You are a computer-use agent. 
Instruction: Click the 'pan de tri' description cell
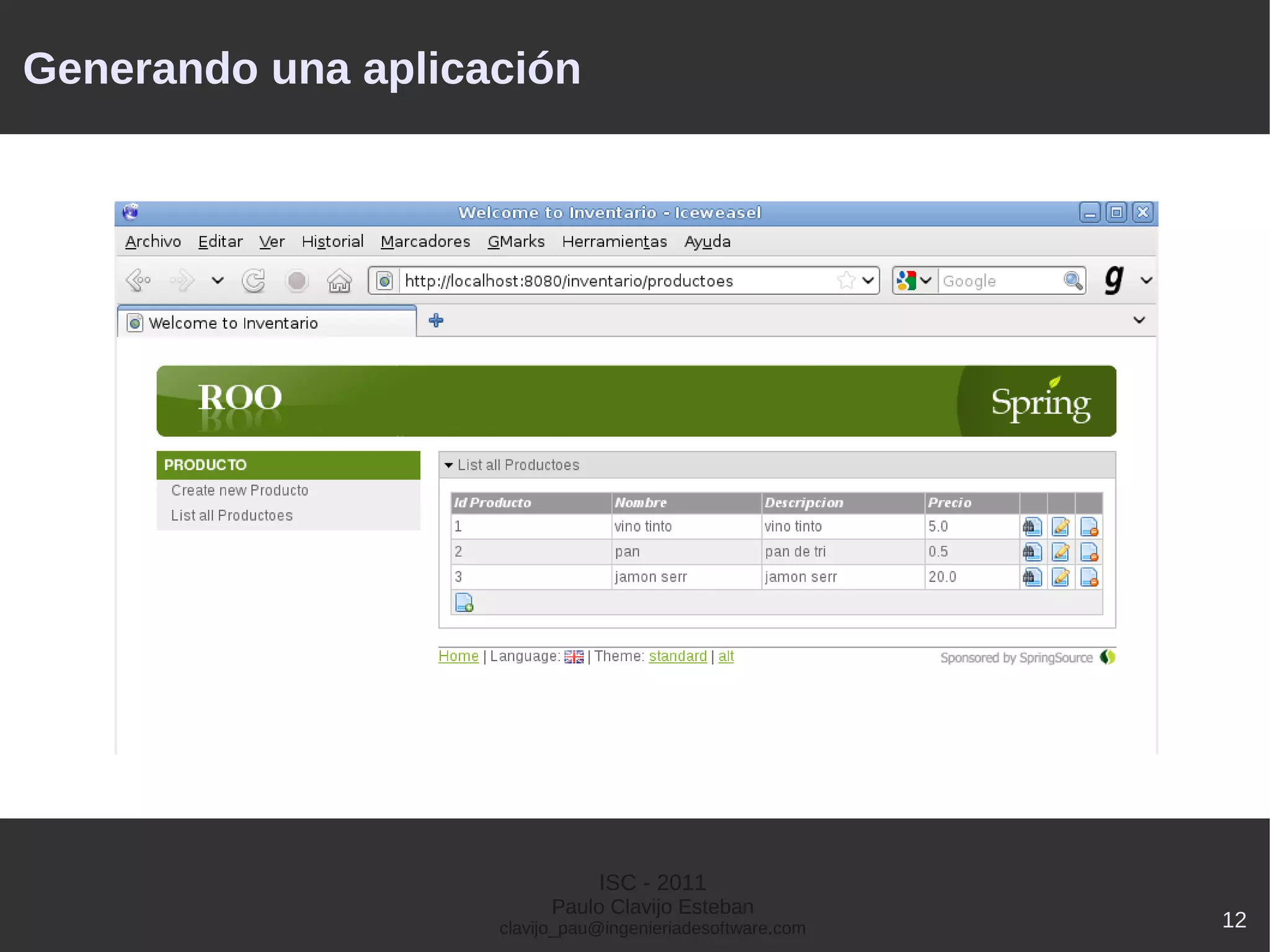pyautogui.click(x=843, y=551)
